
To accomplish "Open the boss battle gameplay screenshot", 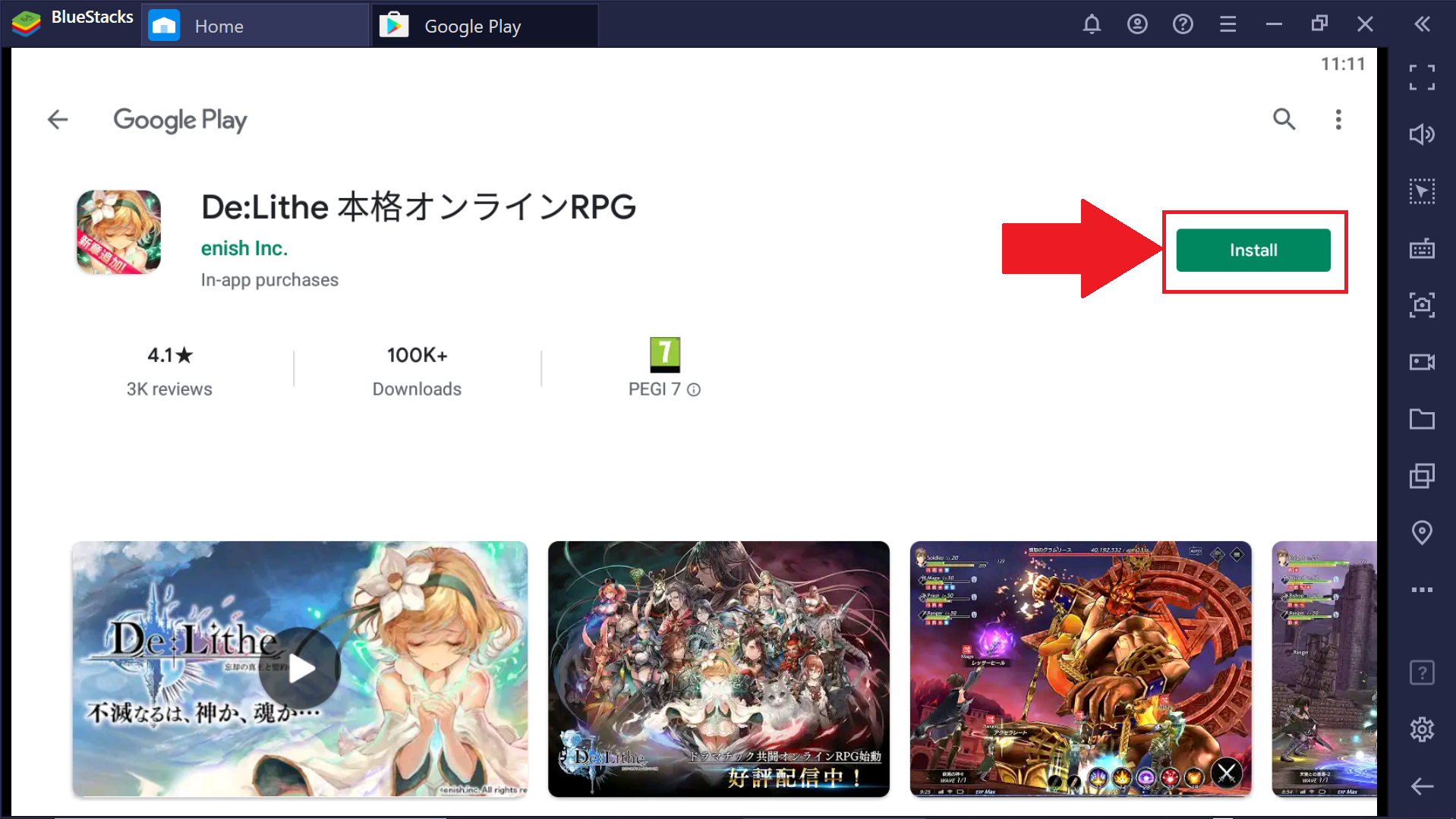I will (1080, 669).
